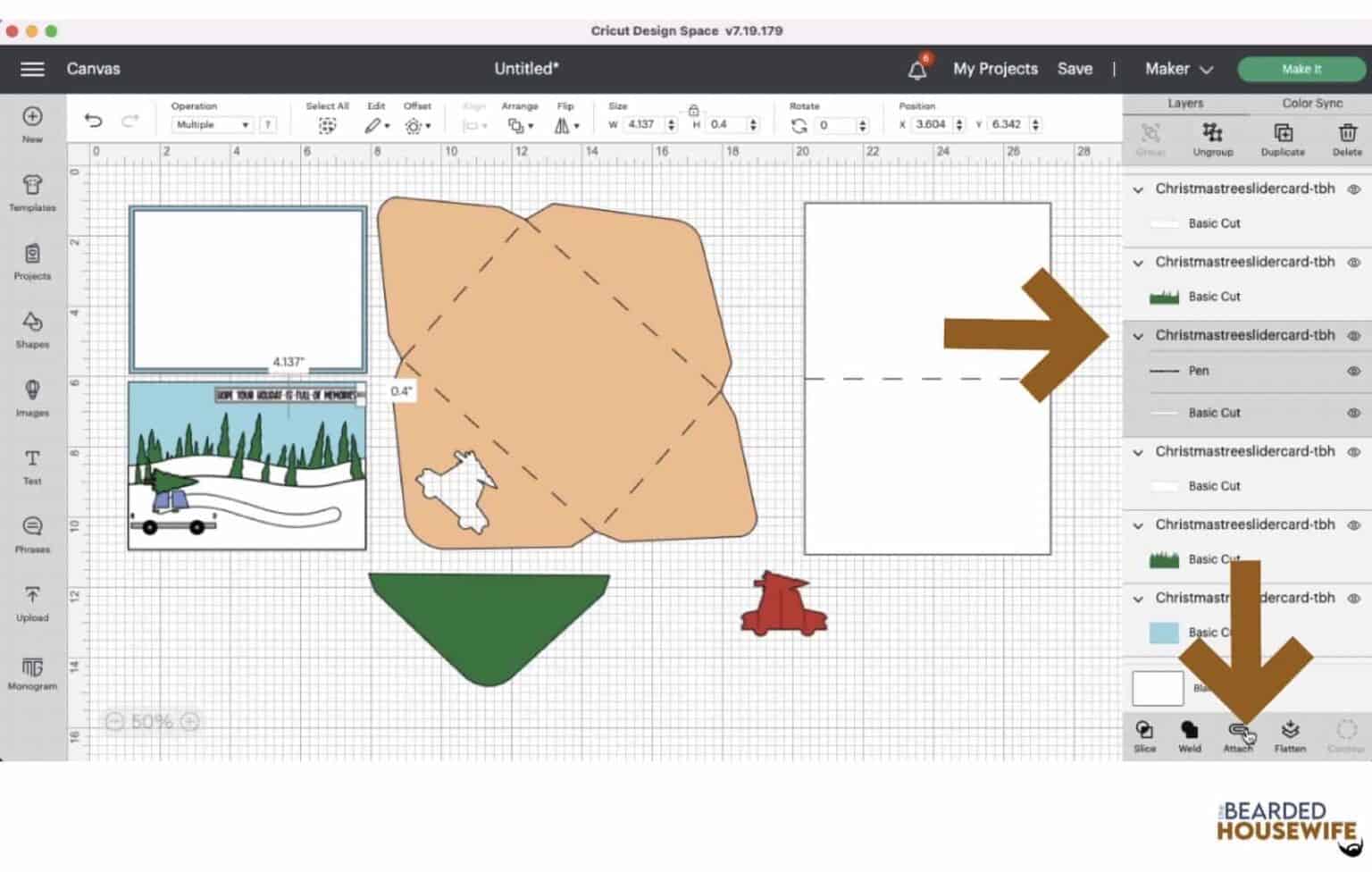Open the Operation dropdown
The width and height of the screenshot is (1372, 872).
(x=213, y=125)
